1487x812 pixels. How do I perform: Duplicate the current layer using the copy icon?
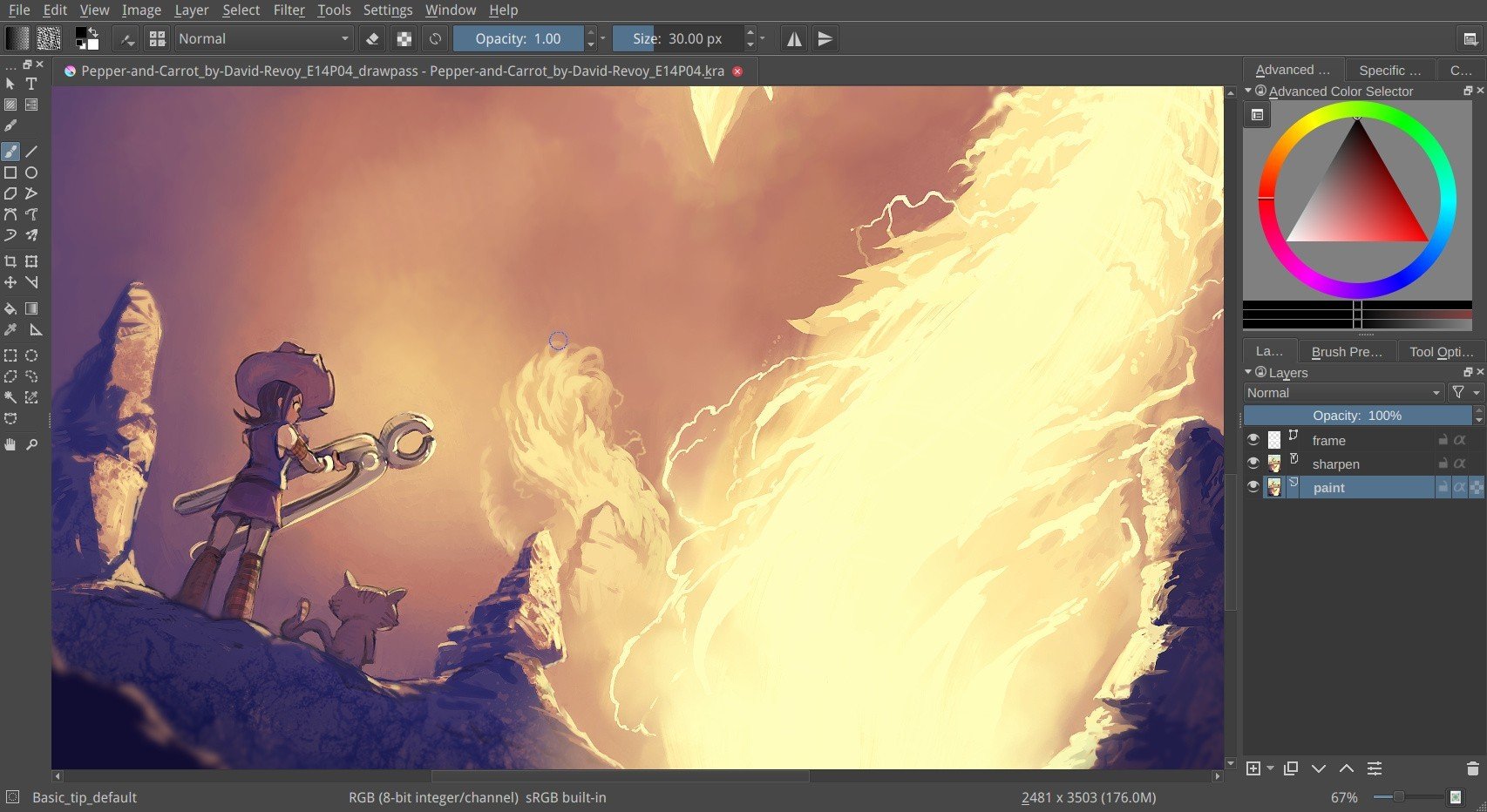tap(1290, 769)
